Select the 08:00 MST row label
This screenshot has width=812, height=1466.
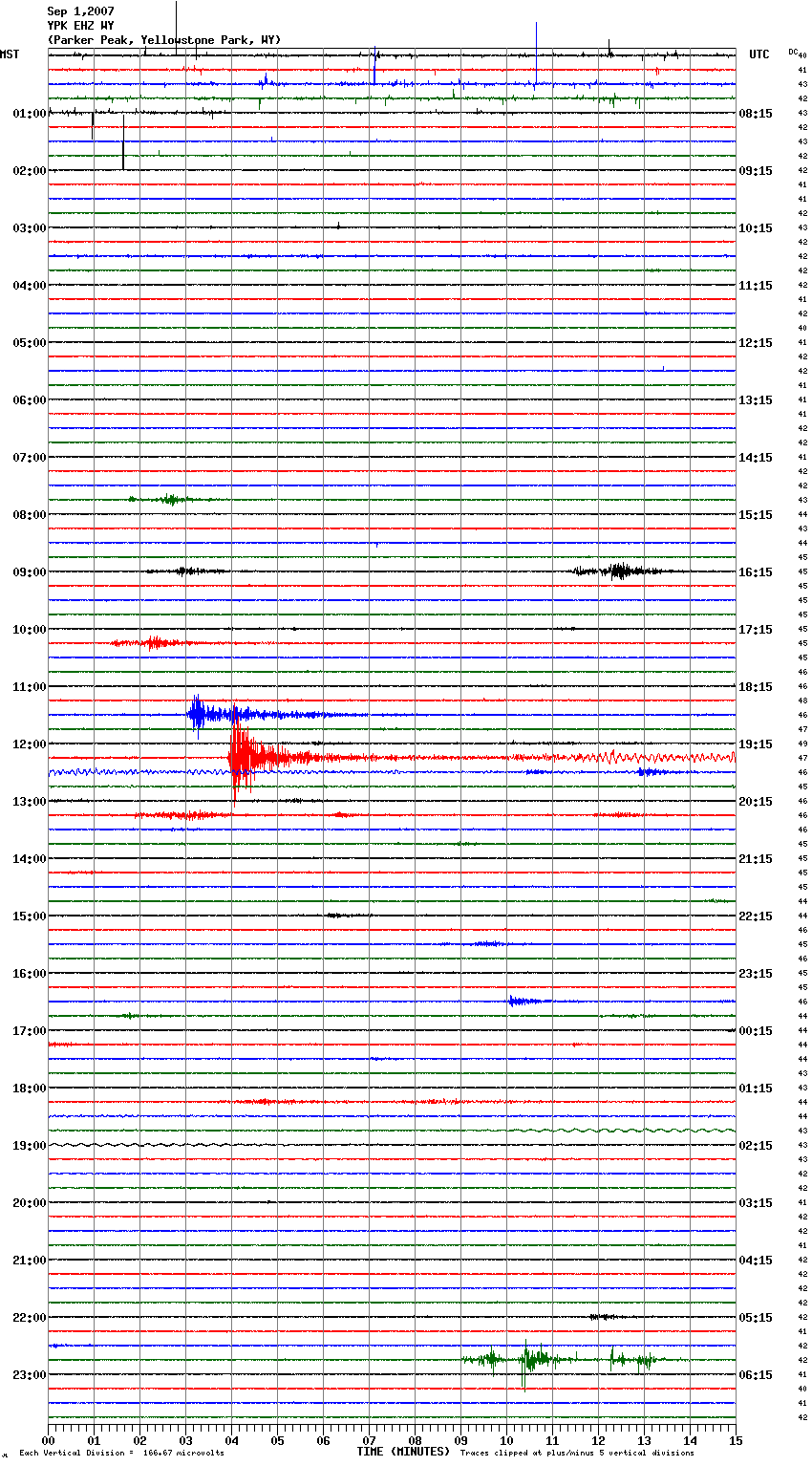pyautogui.click(x=30, y=515)
